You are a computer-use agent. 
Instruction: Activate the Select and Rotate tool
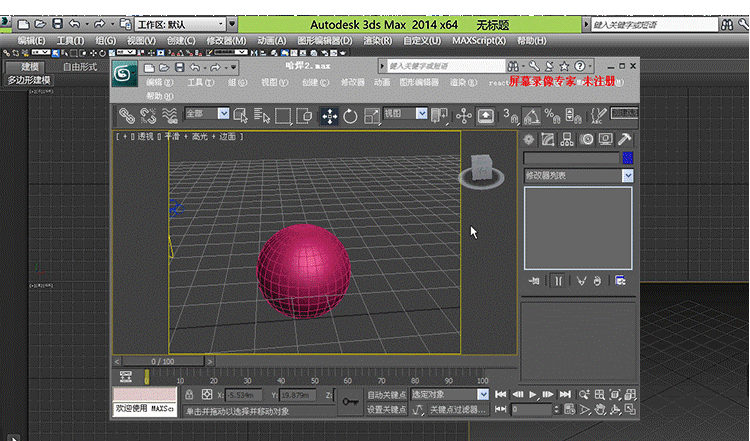(351, 115)
